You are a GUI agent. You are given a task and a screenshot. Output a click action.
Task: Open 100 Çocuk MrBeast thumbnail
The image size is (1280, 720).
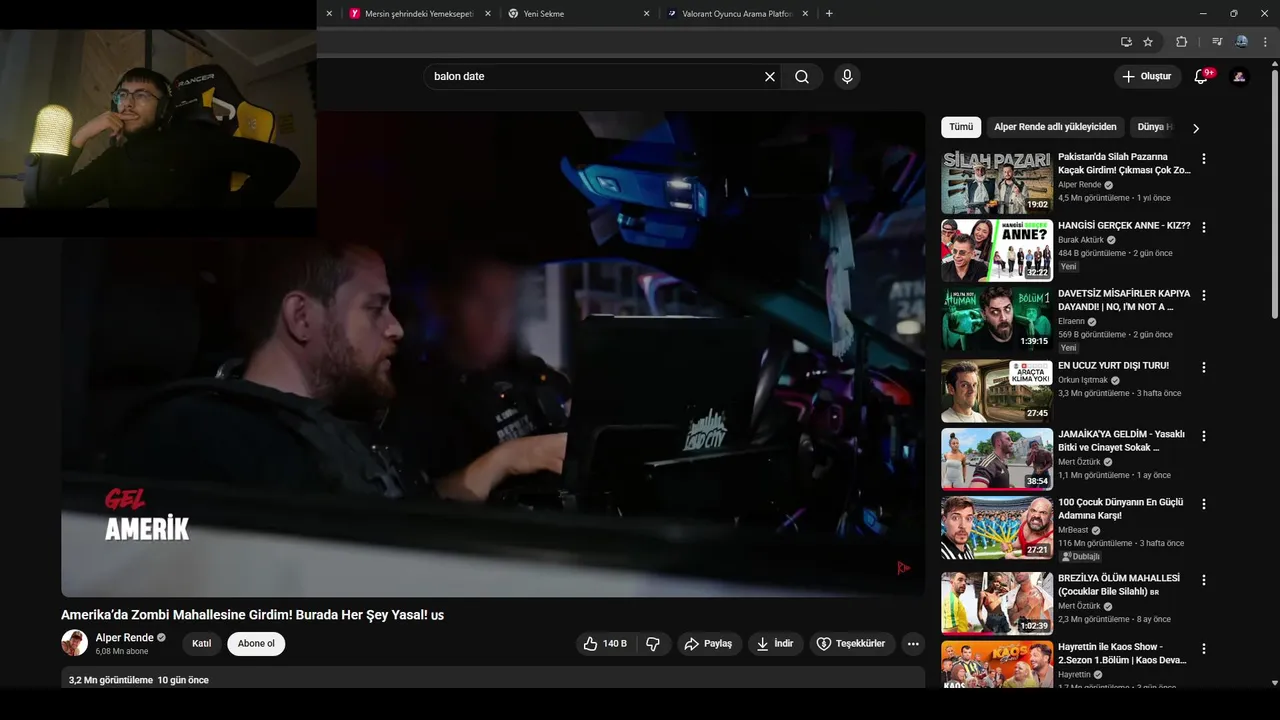tap(997, 527)
